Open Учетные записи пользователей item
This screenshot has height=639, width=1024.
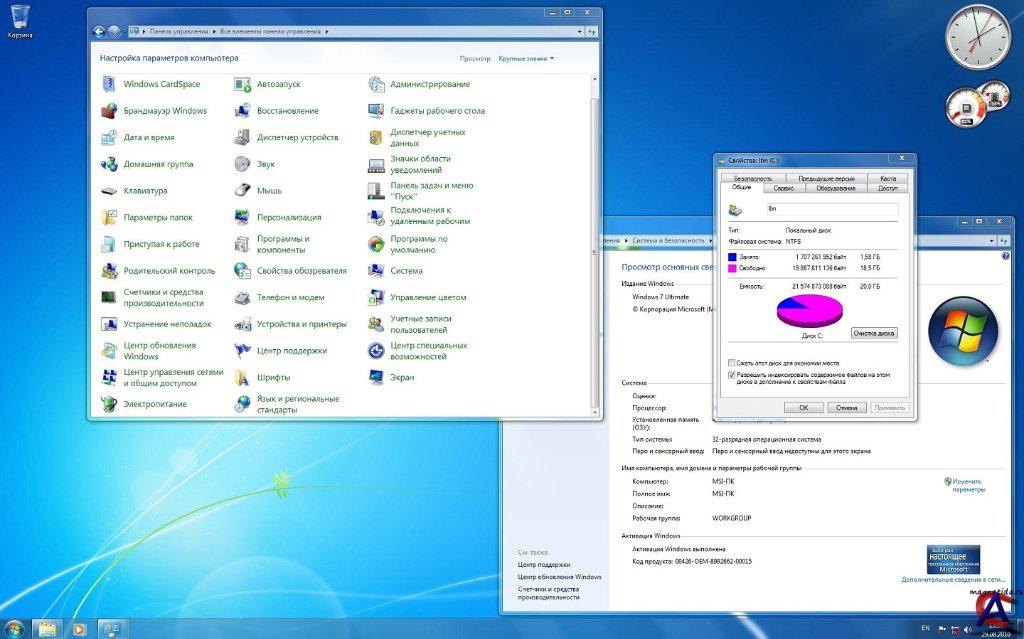[410, 324]
